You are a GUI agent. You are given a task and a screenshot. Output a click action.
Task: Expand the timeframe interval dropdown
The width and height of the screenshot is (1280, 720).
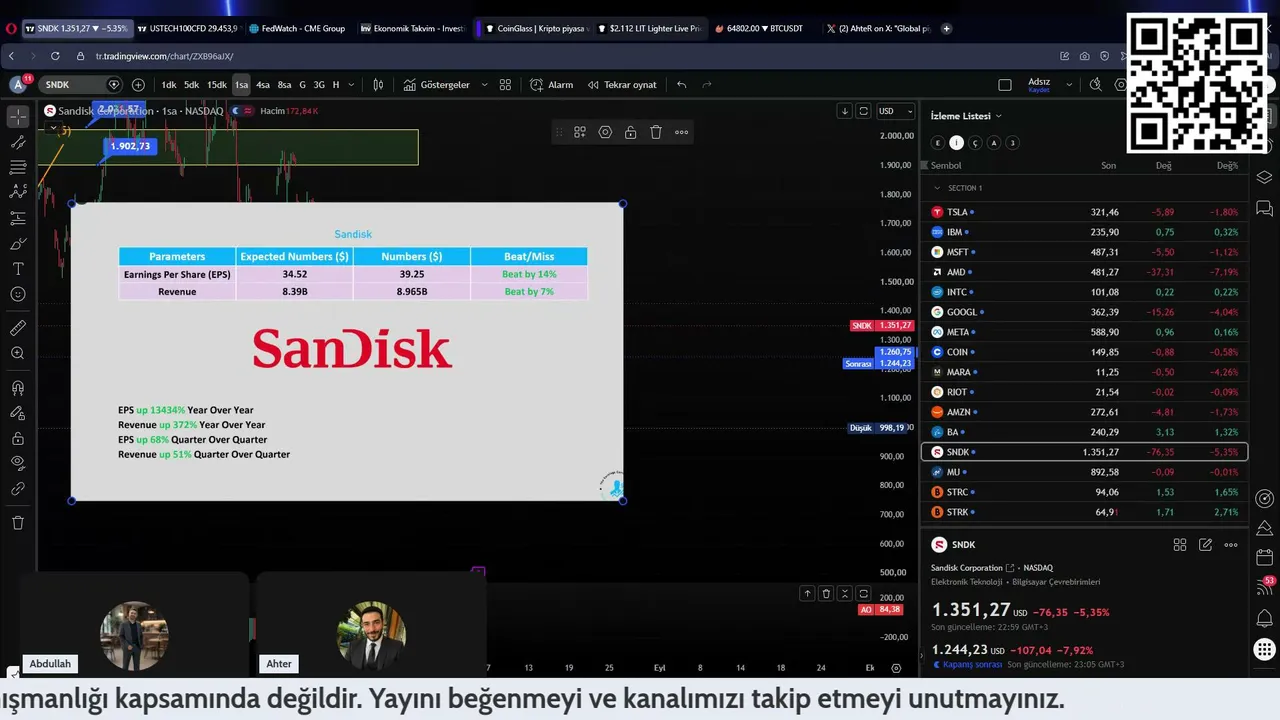pos(353,85)
